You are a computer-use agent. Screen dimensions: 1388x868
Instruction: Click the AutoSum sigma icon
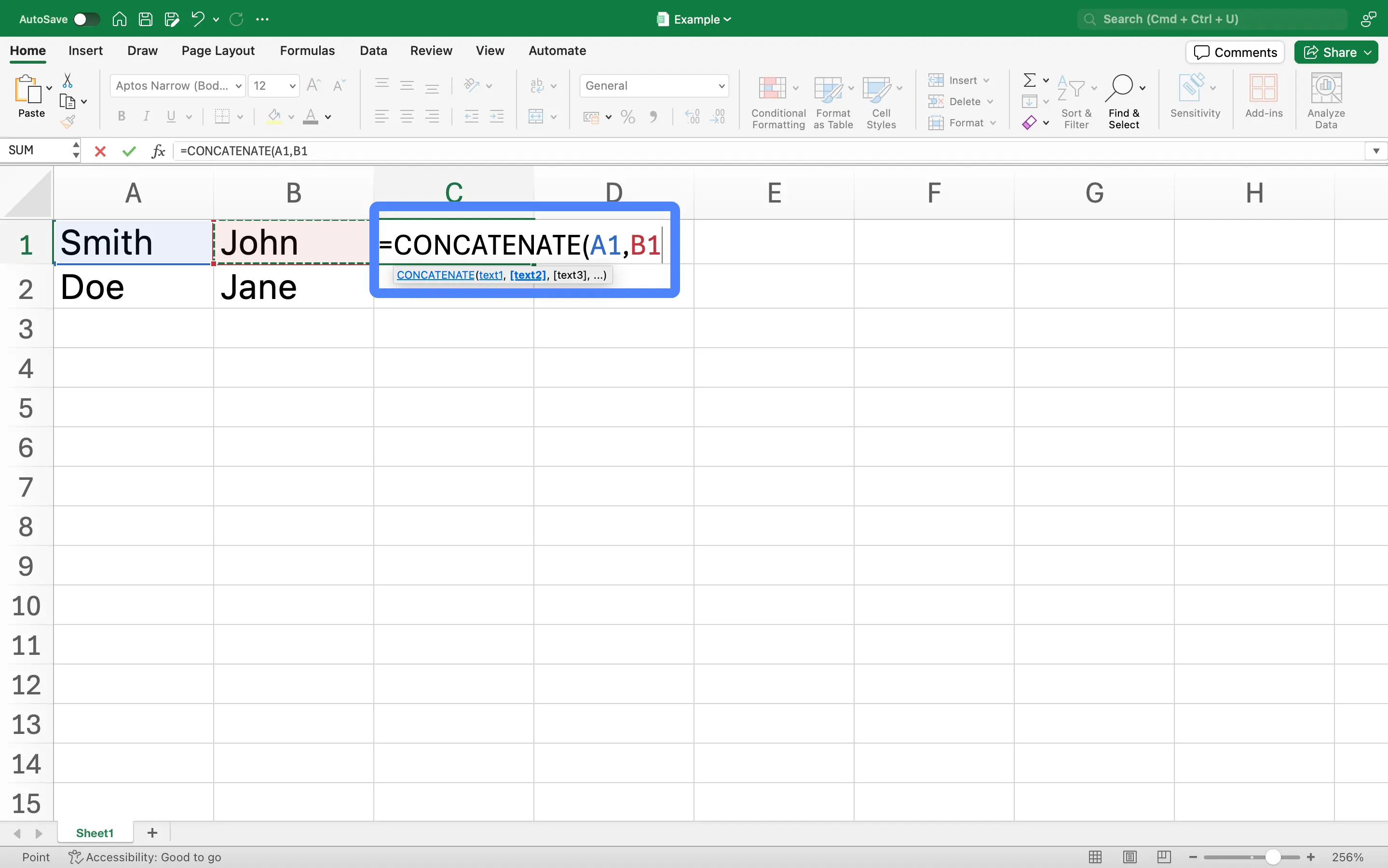pyautogui.click(x=1030, y=80)
